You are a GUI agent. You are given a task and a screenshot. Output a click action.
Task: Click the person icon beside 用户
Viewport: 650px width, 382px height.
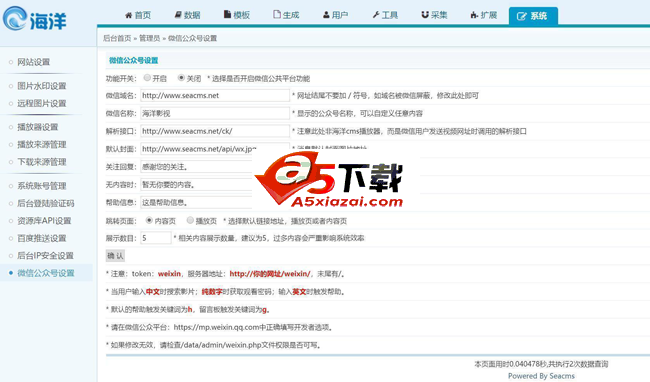pyautogui.click(x=326, y=15)
